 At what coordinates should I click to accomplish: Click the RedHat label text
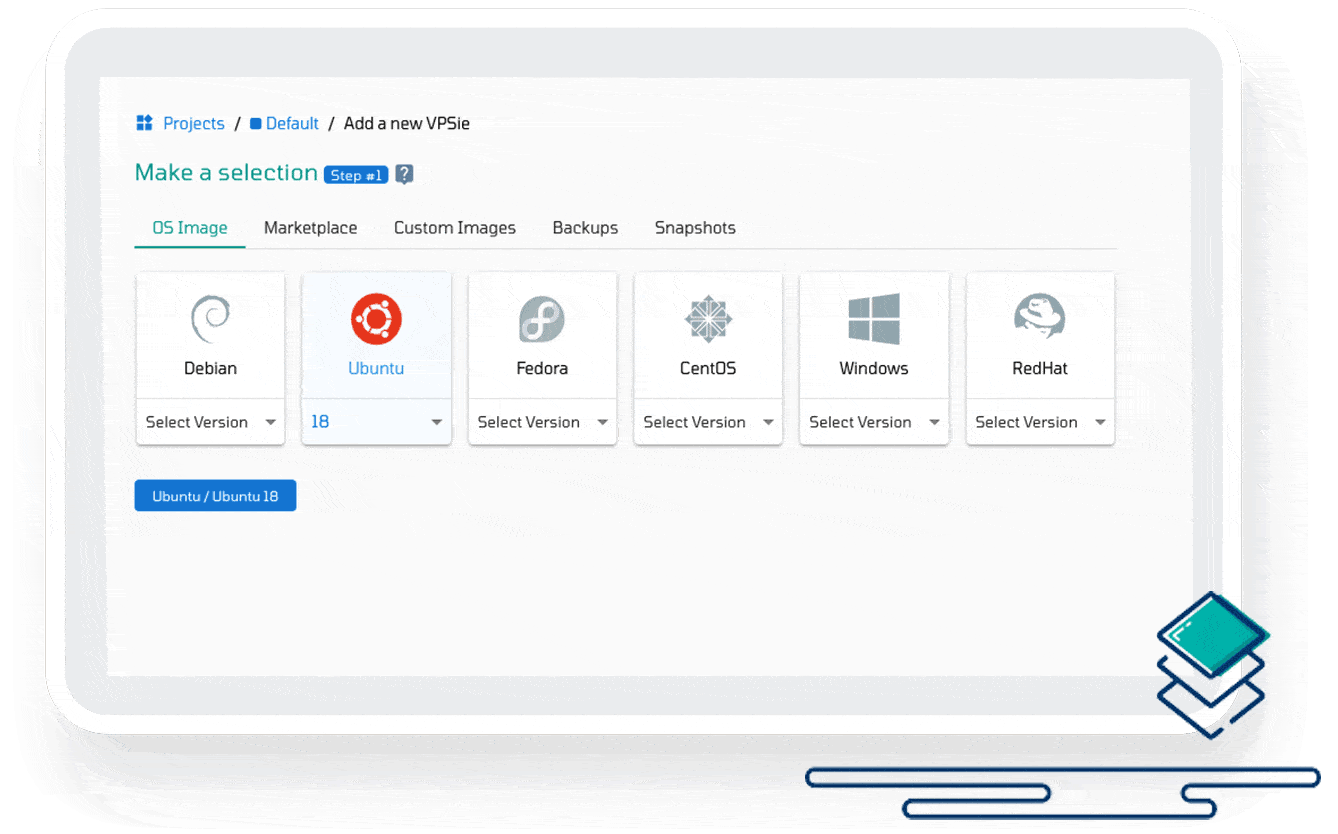pos(1040,368)
